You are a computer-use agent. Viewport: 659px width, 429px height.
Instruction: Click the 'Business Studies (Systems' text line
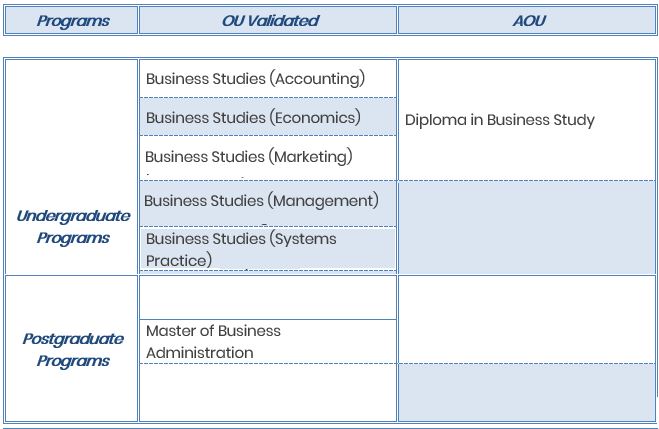241,239
